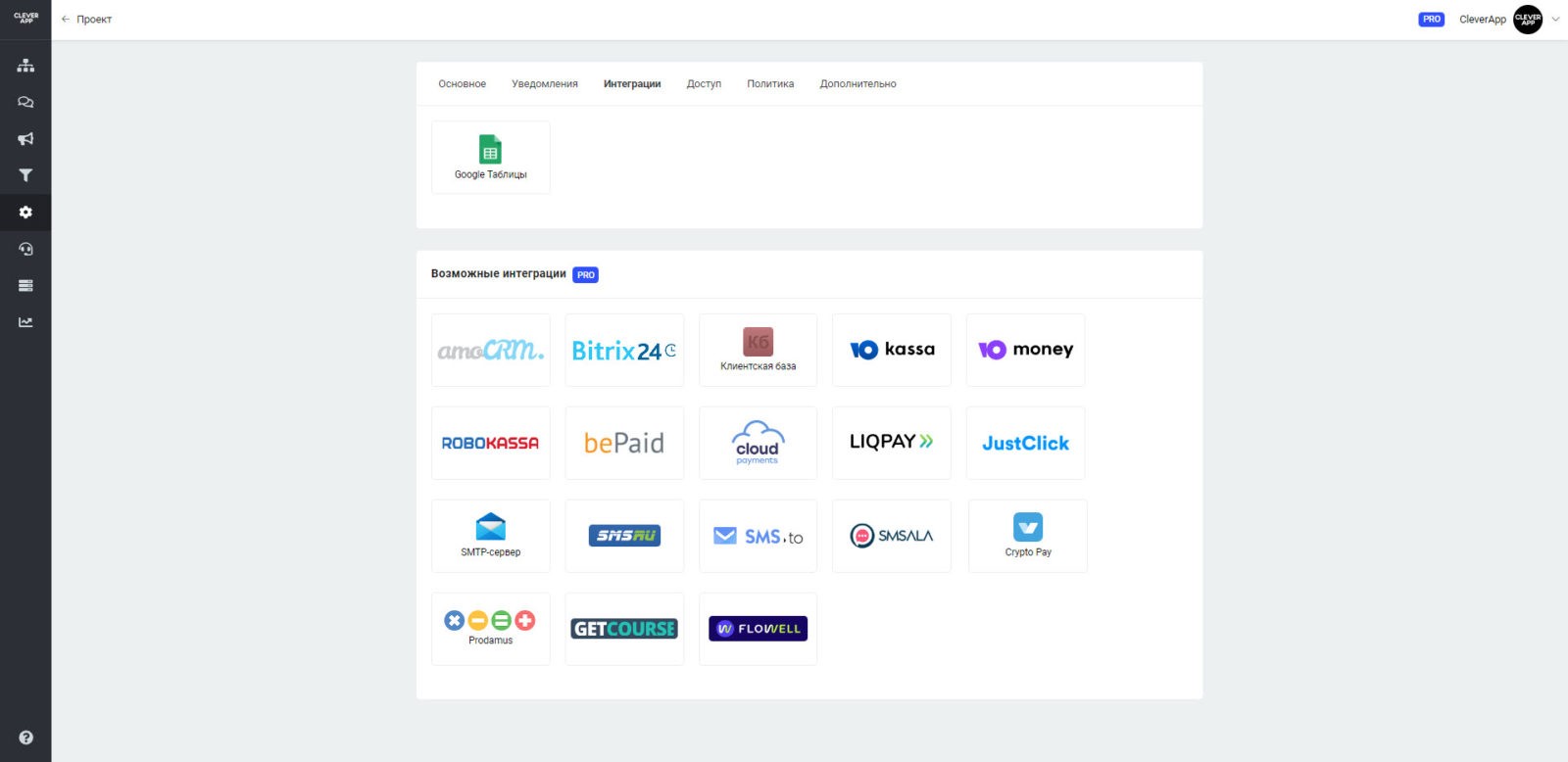Click the megaphone broadcasts sidebar icon
1568x762 pixels.
25,139
